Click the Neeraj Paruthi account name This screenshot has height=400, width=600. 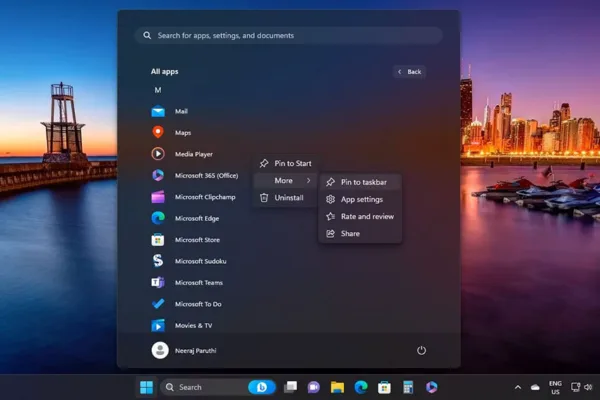coord(196,351)
